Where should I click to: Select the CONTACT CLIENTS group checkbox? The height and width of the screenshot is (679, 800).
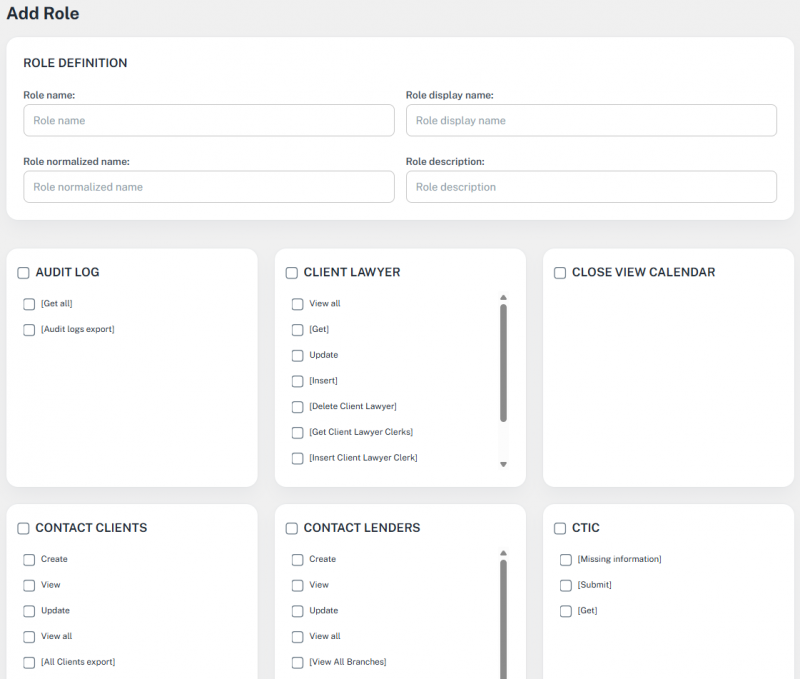click(x=23, y=529)
